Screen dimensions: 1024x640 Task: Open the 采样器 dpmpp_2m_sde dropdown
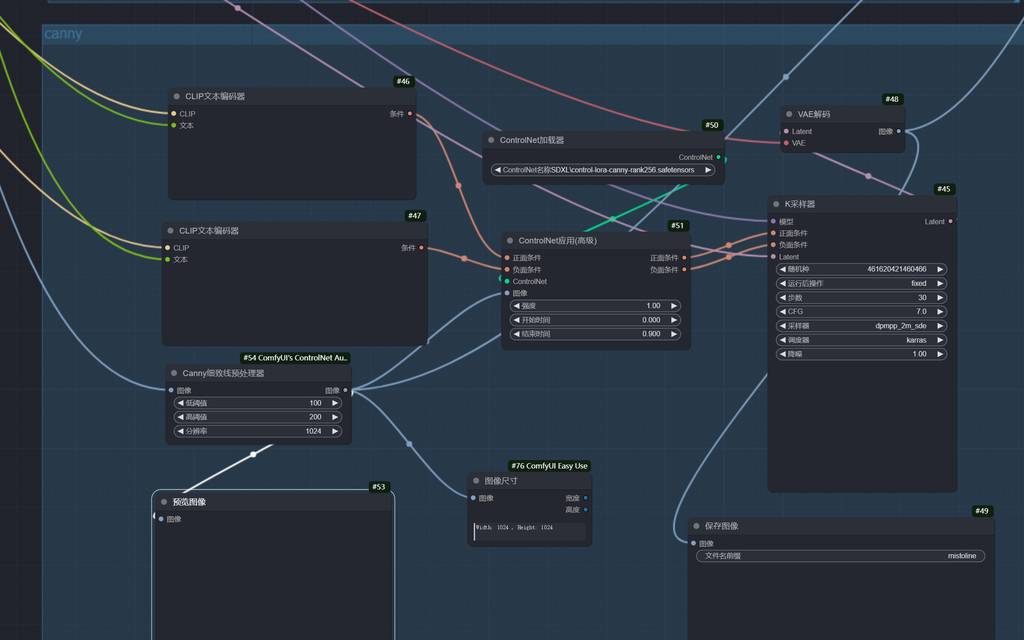tap(861, 326)
